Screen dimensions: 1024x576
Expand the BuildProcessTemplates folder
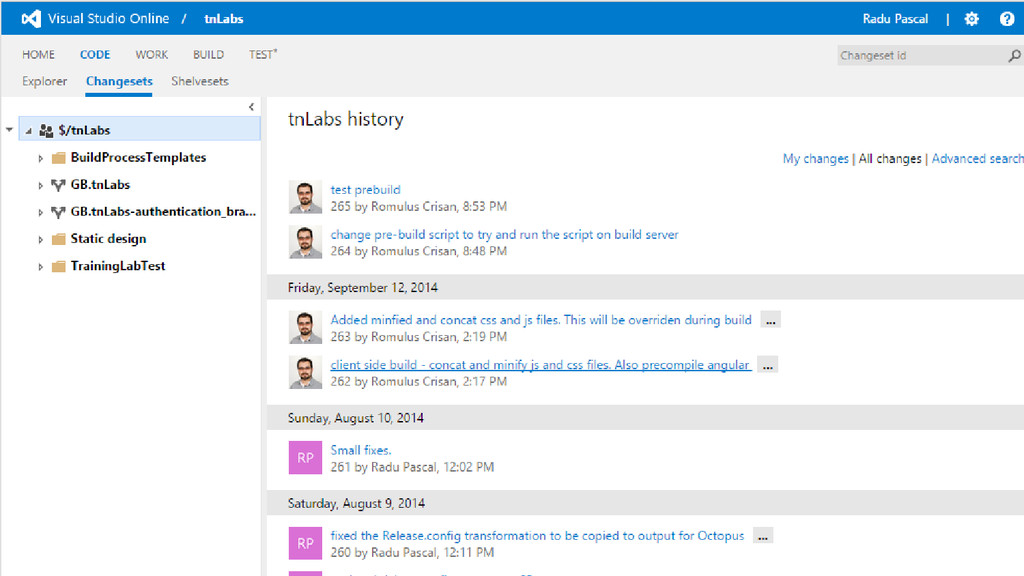click(40, 158)
